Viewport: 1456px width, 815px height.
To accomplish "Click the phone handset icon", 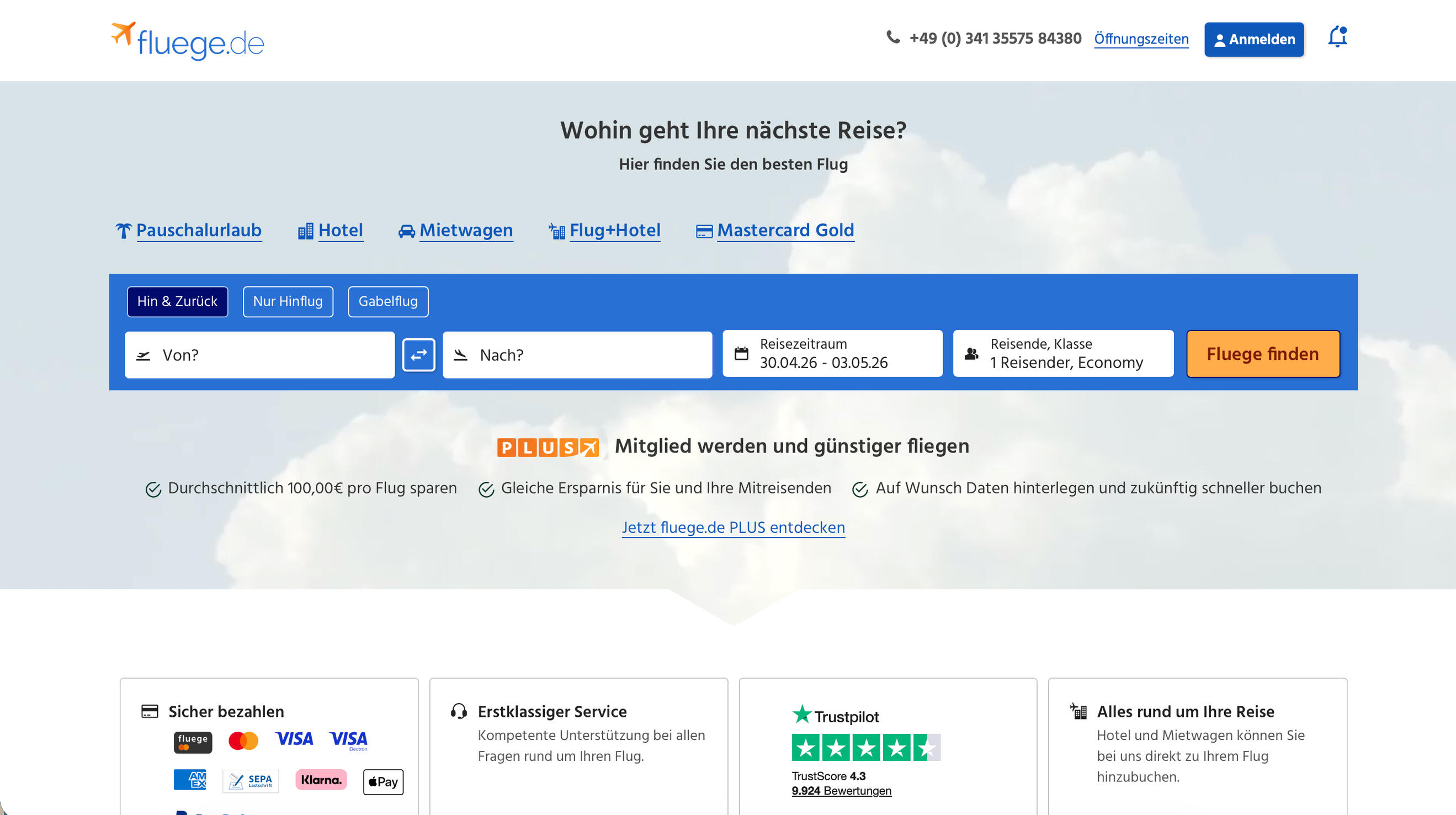I will (x=893, y=38).
